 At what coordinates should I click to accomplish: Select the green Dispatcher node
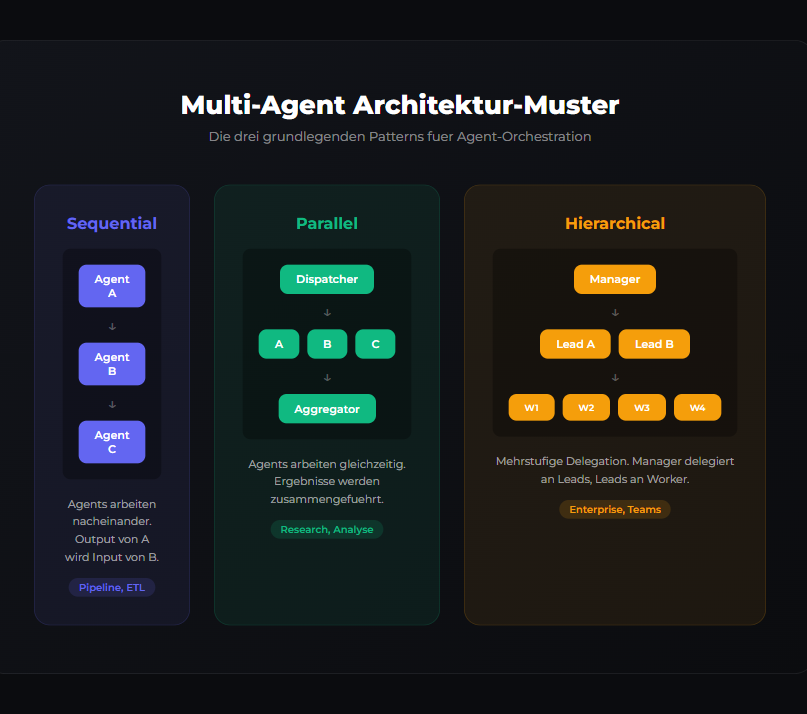tap(327, 279)
